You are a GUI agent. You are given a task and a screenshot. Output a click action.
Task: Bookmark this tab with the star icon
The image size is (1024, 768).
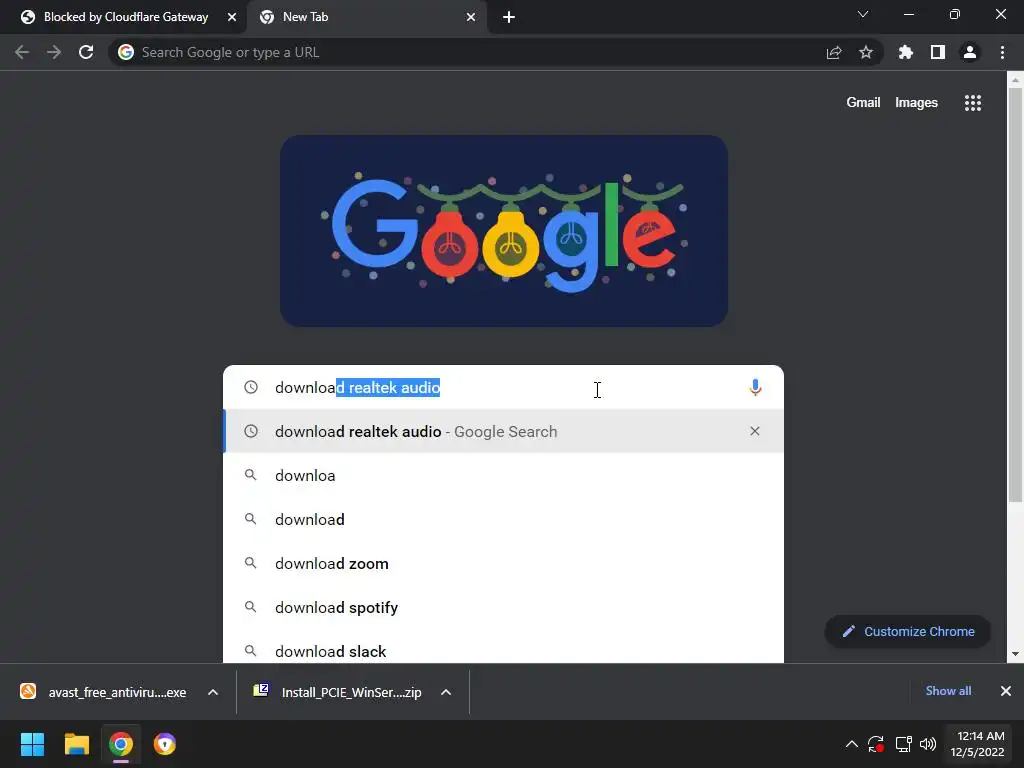pyautogui.click(x=866, y=52)
